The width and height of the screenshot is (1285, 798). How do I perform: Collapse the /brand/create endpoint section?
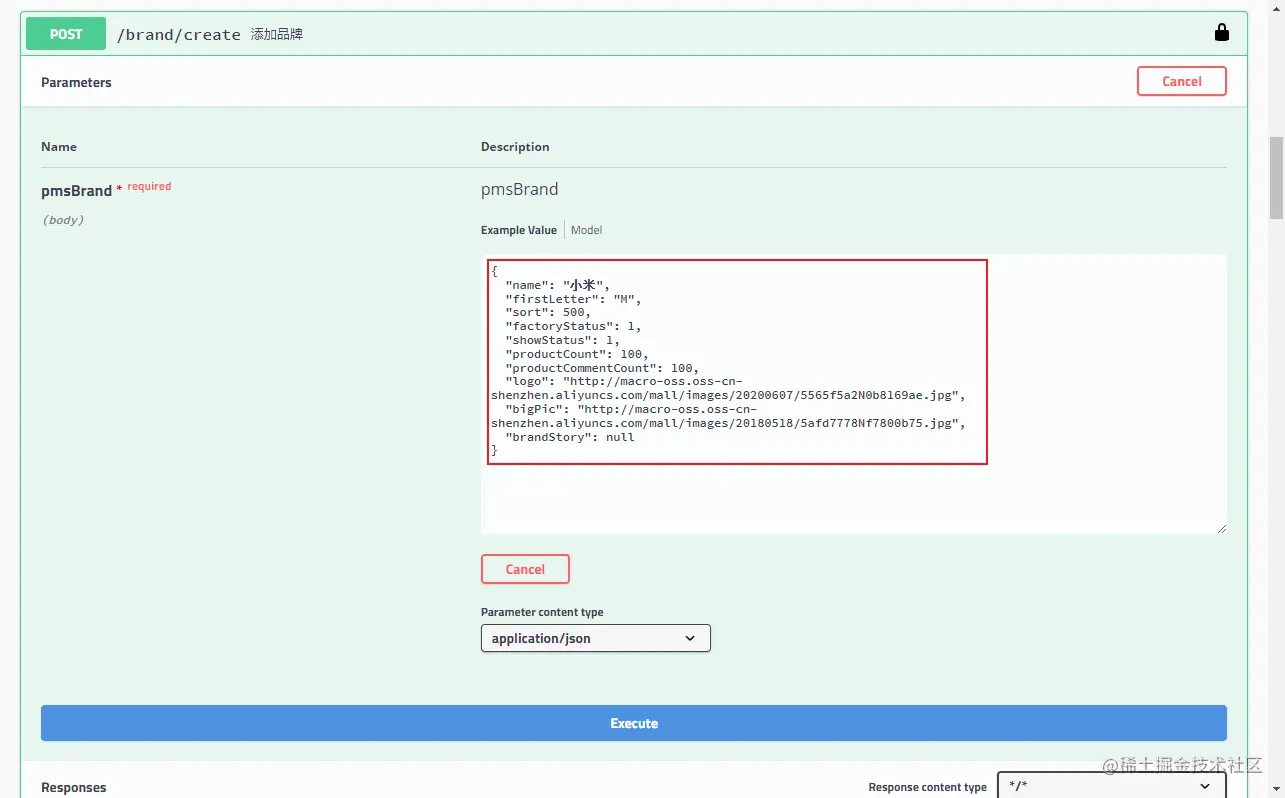[x=178, y=33]
